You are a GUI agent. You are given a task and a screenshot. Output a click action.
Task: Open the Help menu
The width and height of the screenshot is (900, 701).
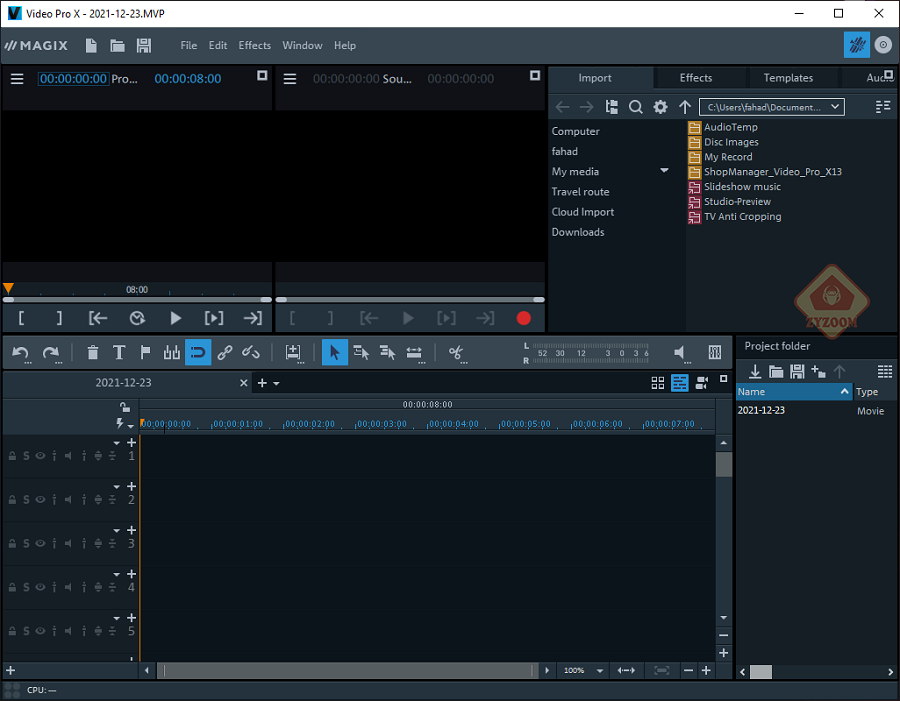pyautogui.click(x=344, y=45)
